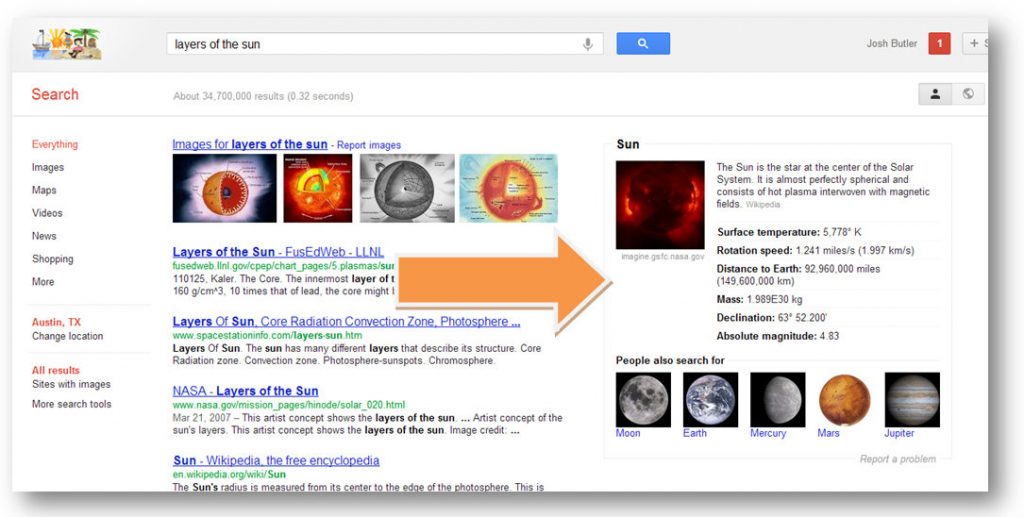Switch to global results globe icon
This screenshot has height=517, width=1024.
point(968,94)
